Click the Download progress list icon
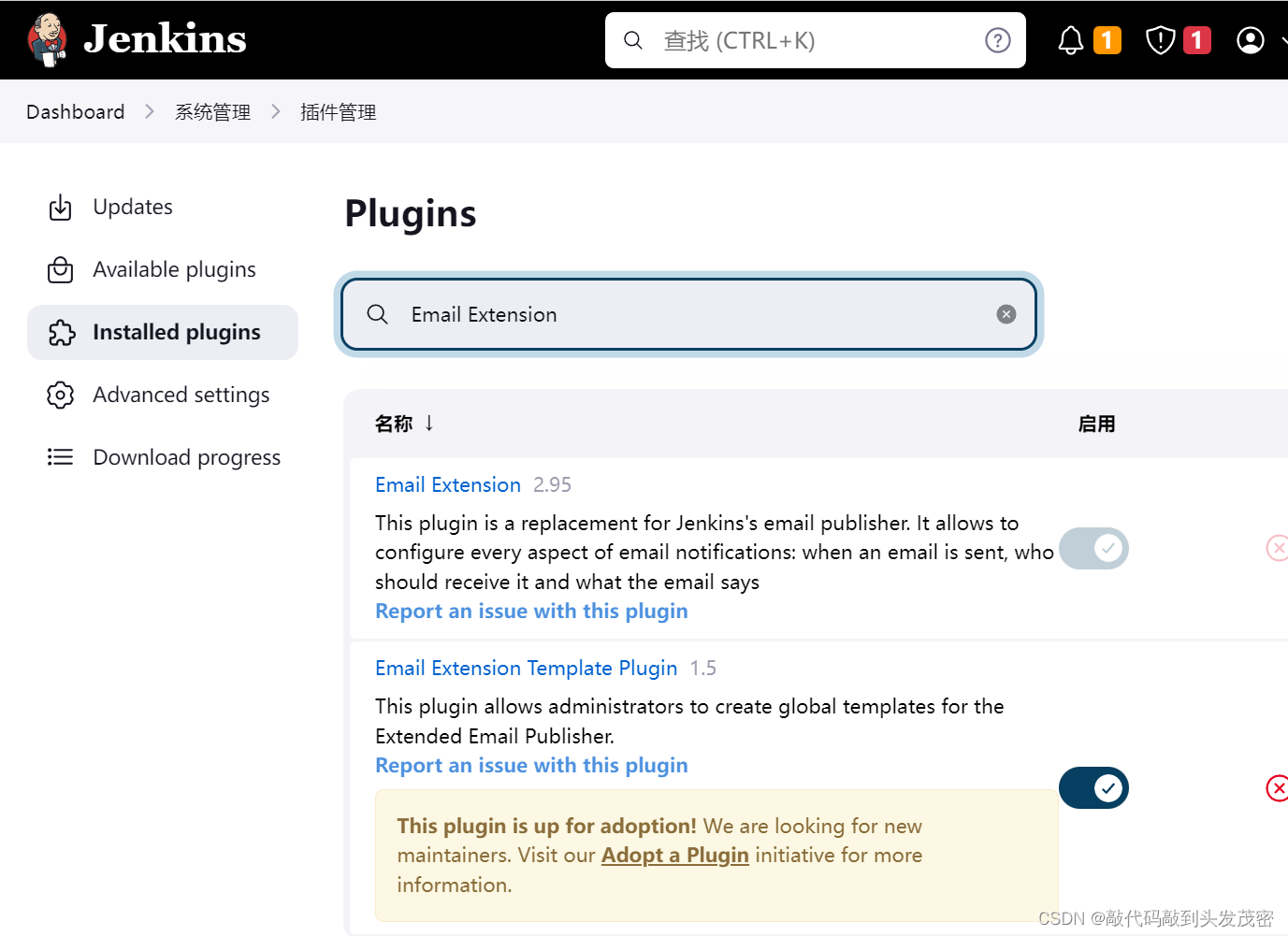1288x936 pixels. coord(61,457)
